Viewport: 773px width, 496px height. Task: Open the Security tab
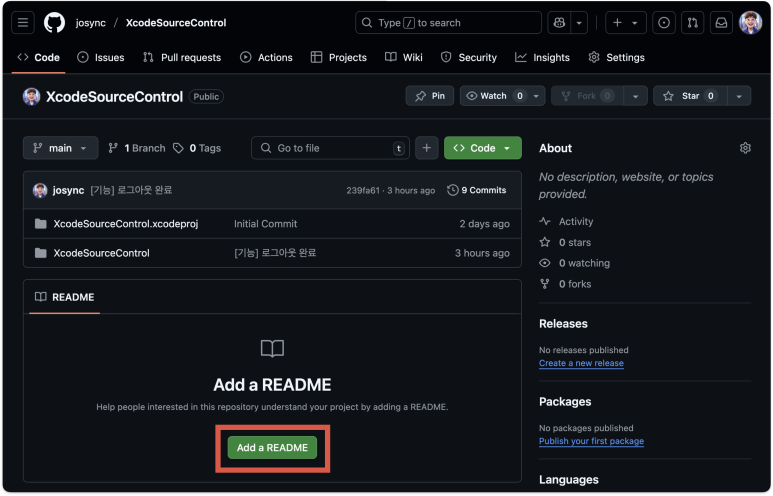pos(469,57)
